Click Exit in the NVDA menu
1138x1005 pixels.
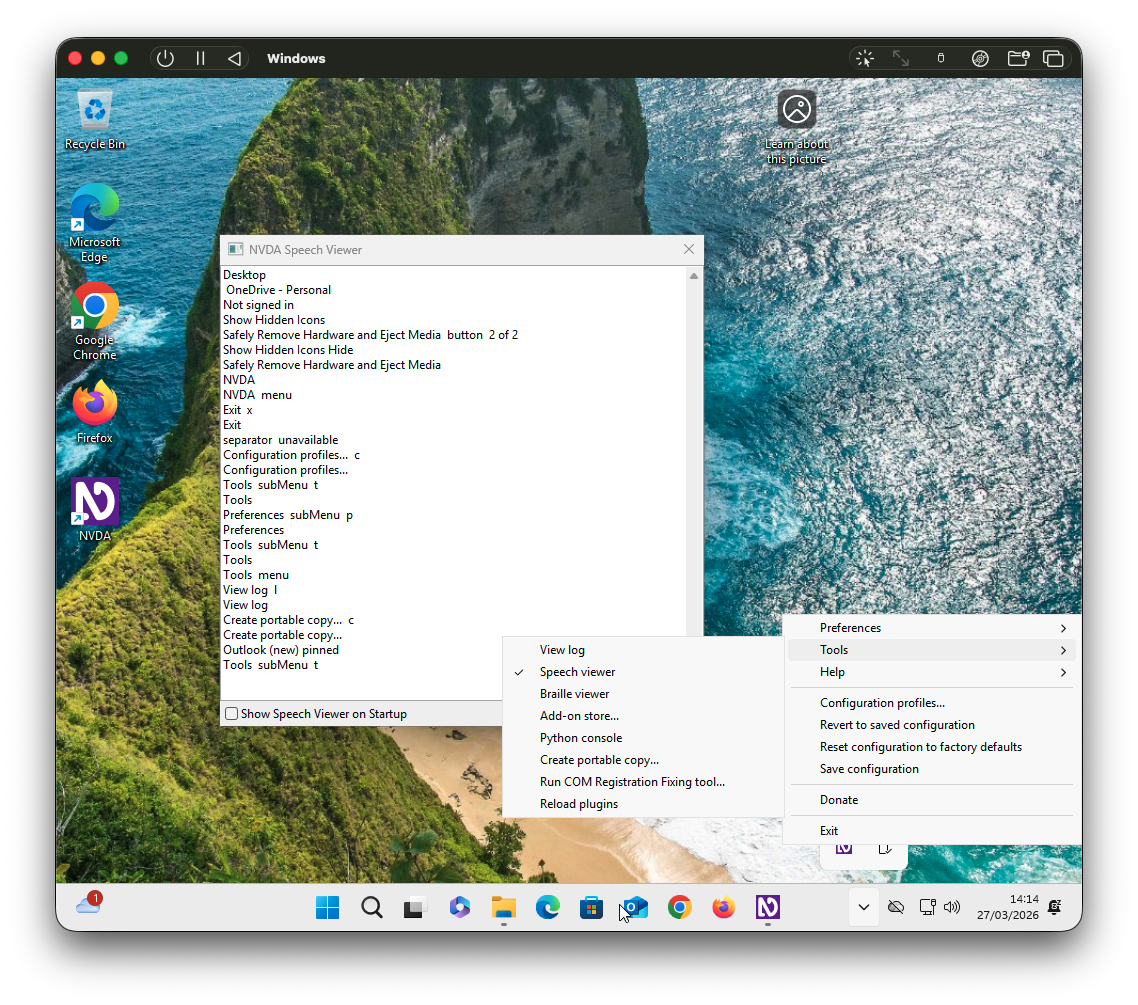point(829,831)
